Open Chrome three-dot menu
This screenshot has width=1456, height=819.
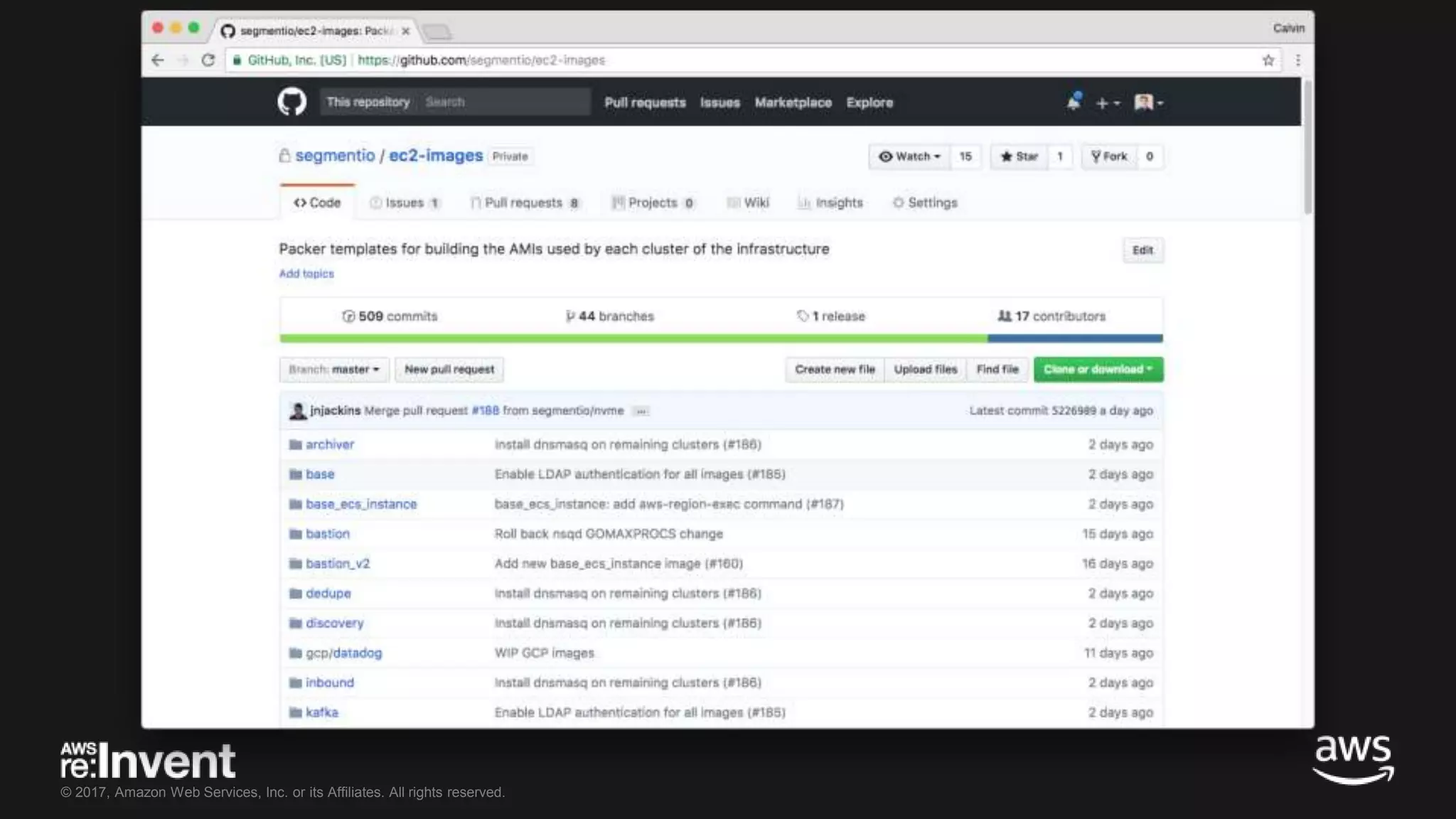coord(1297,60)
